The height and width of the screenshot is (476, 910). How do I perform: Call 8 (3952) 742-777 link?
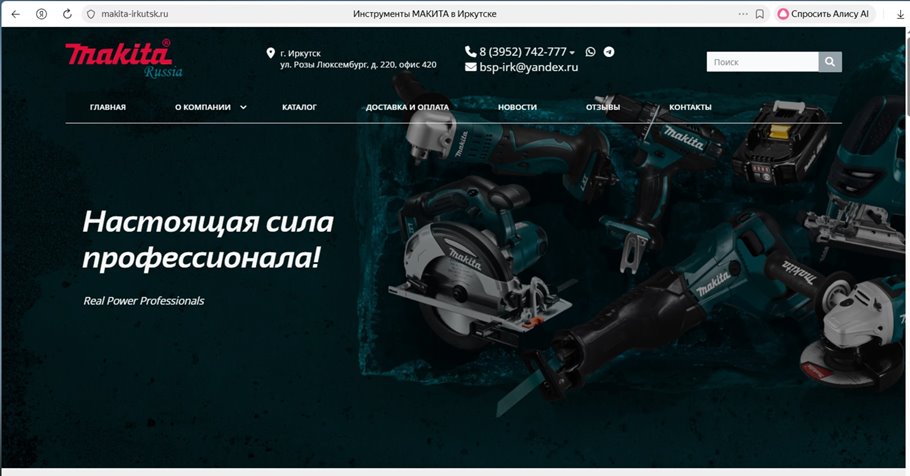click(523, 52)
